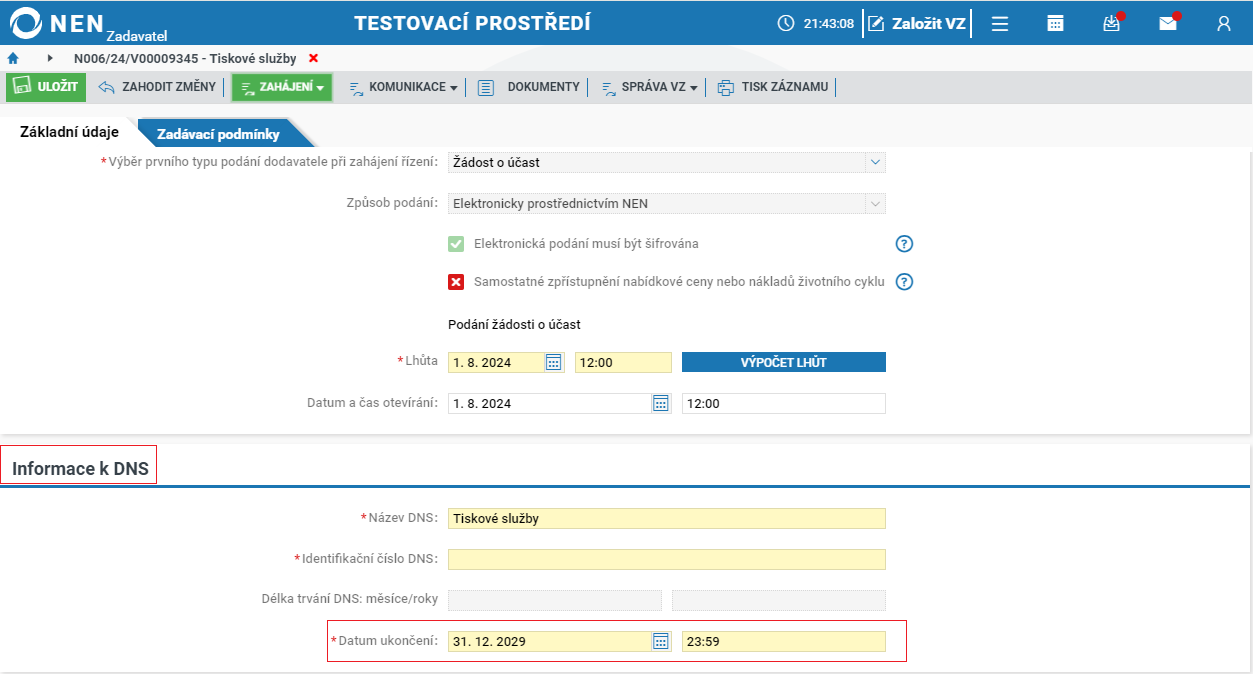
Task: Toggle Samostatné zpřístupnění nabídkové ceny checkbox
Action: pyautogui.click(x=456, y=282)
